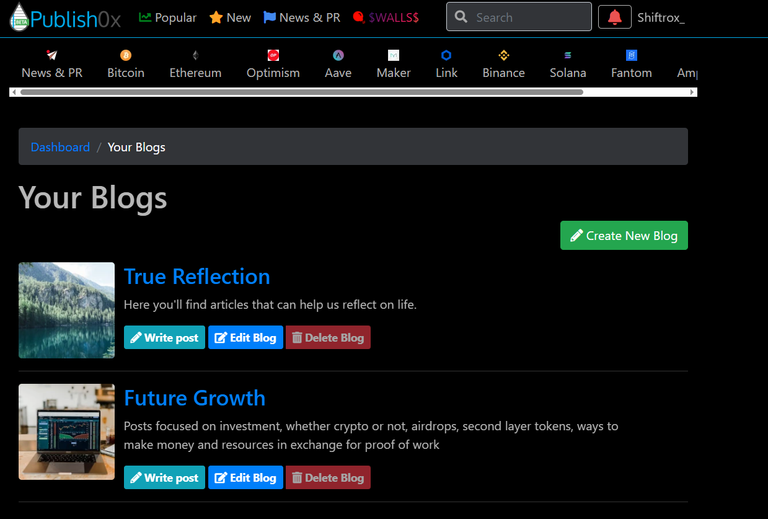Click the Create New Blog button

coord(624,236)
